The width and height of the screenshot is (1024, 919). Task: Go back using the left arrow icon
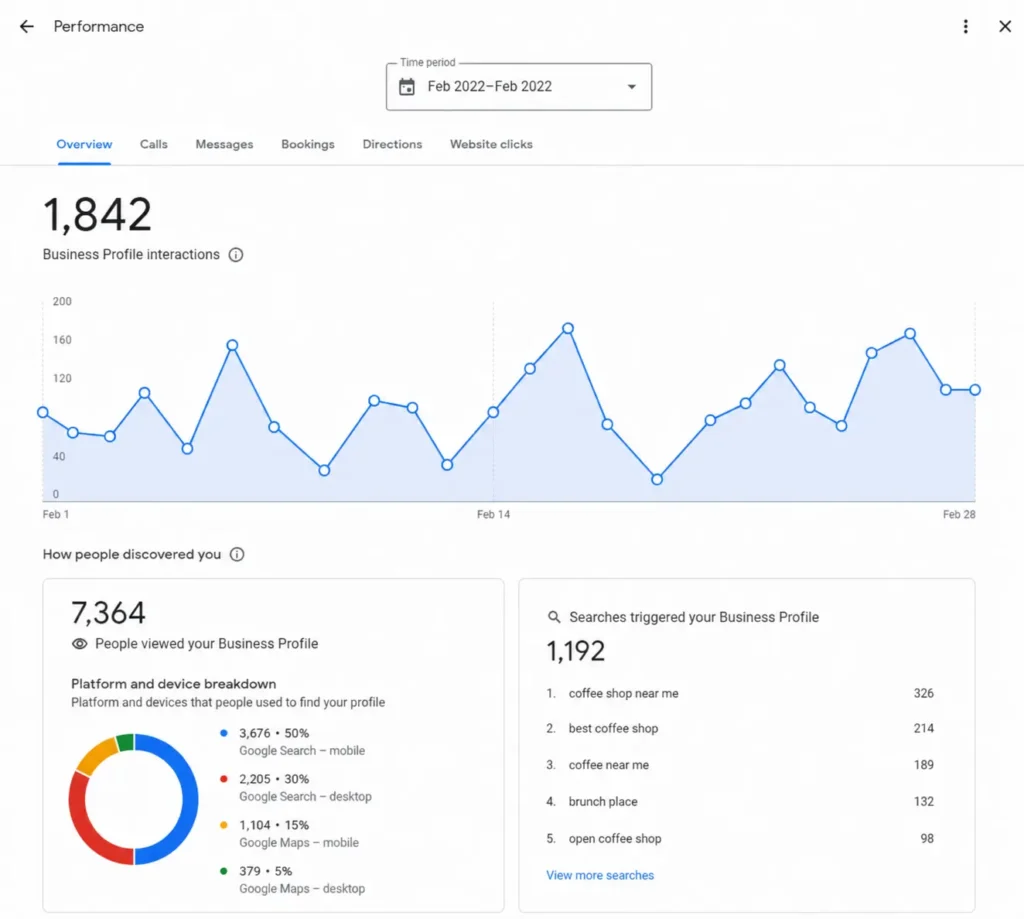point(27,26)
